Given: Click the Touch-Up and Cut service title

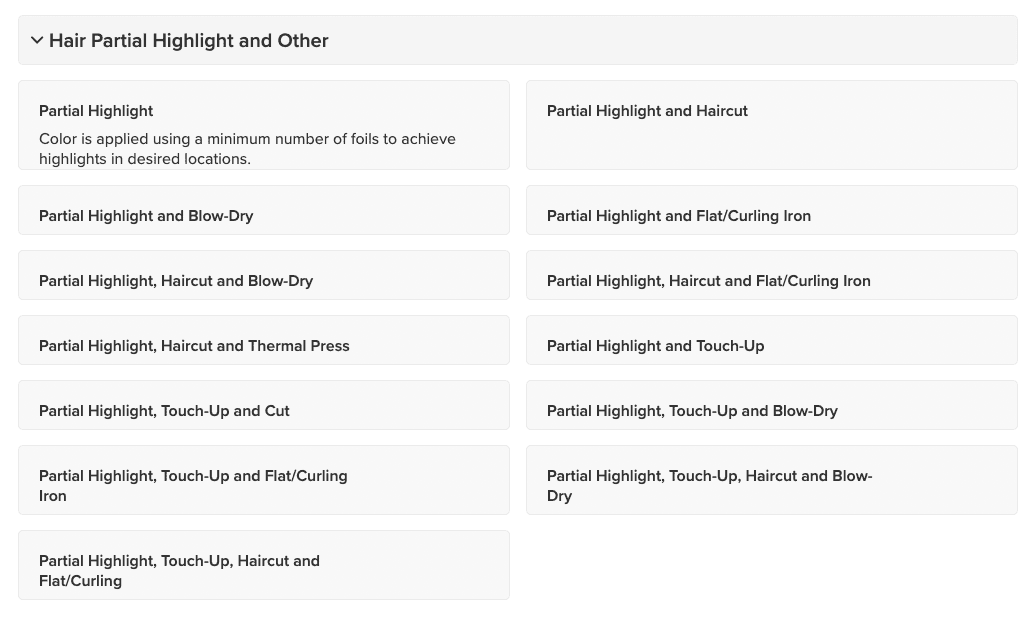Looking at the screenshot, I should (x=164, y=411).
